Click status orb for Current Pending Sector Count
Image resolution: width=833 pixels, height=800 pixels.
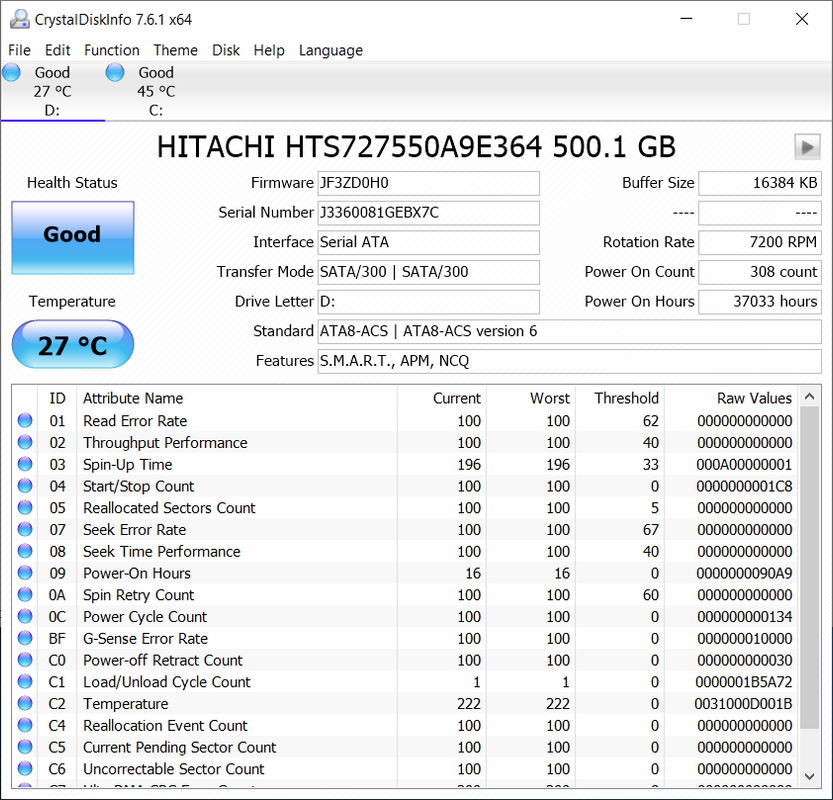[x=25, y=747]
